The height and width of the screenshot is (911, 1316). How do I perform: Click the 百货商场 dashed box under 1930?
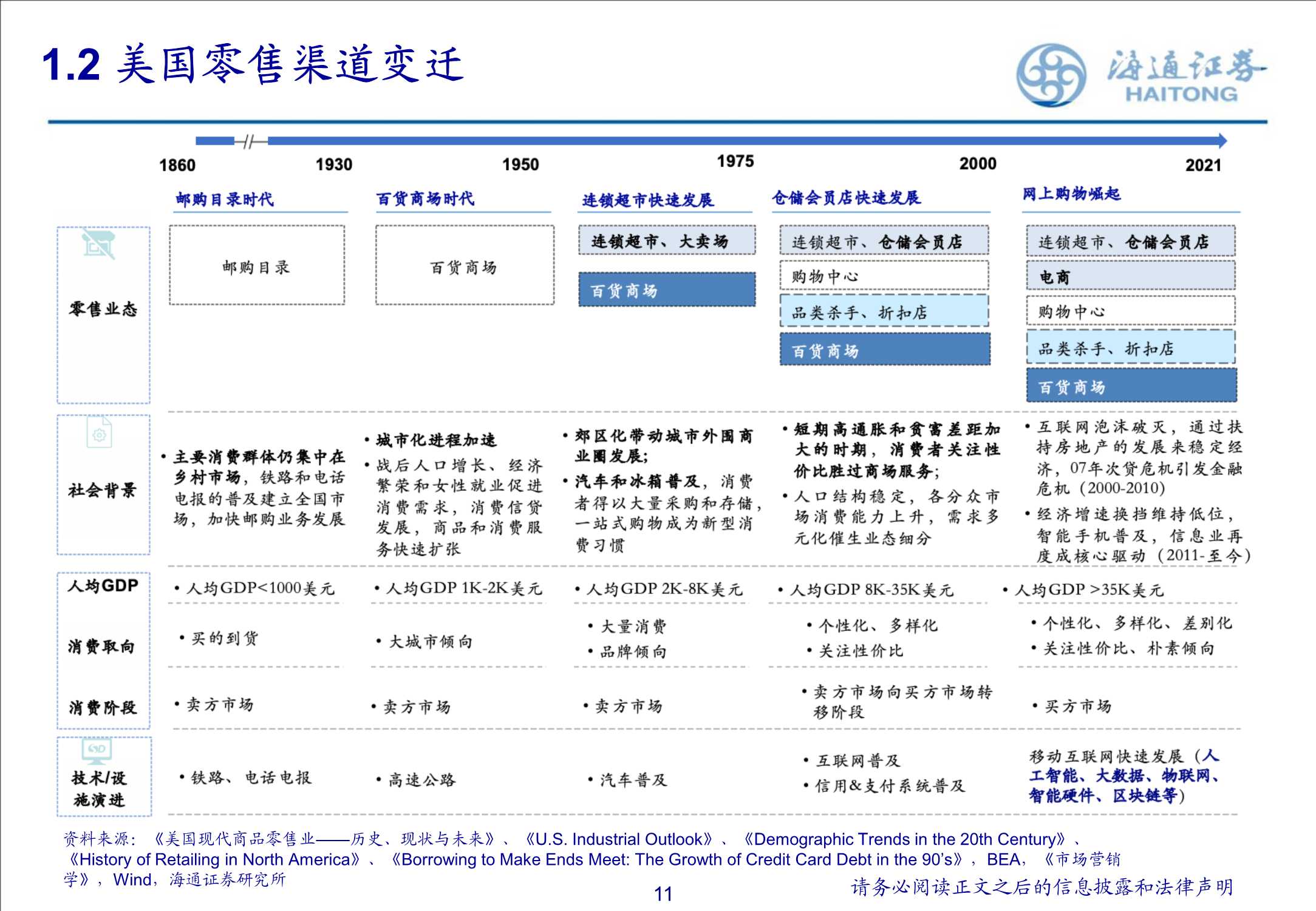pyautogui.click(x=465, y=265)
